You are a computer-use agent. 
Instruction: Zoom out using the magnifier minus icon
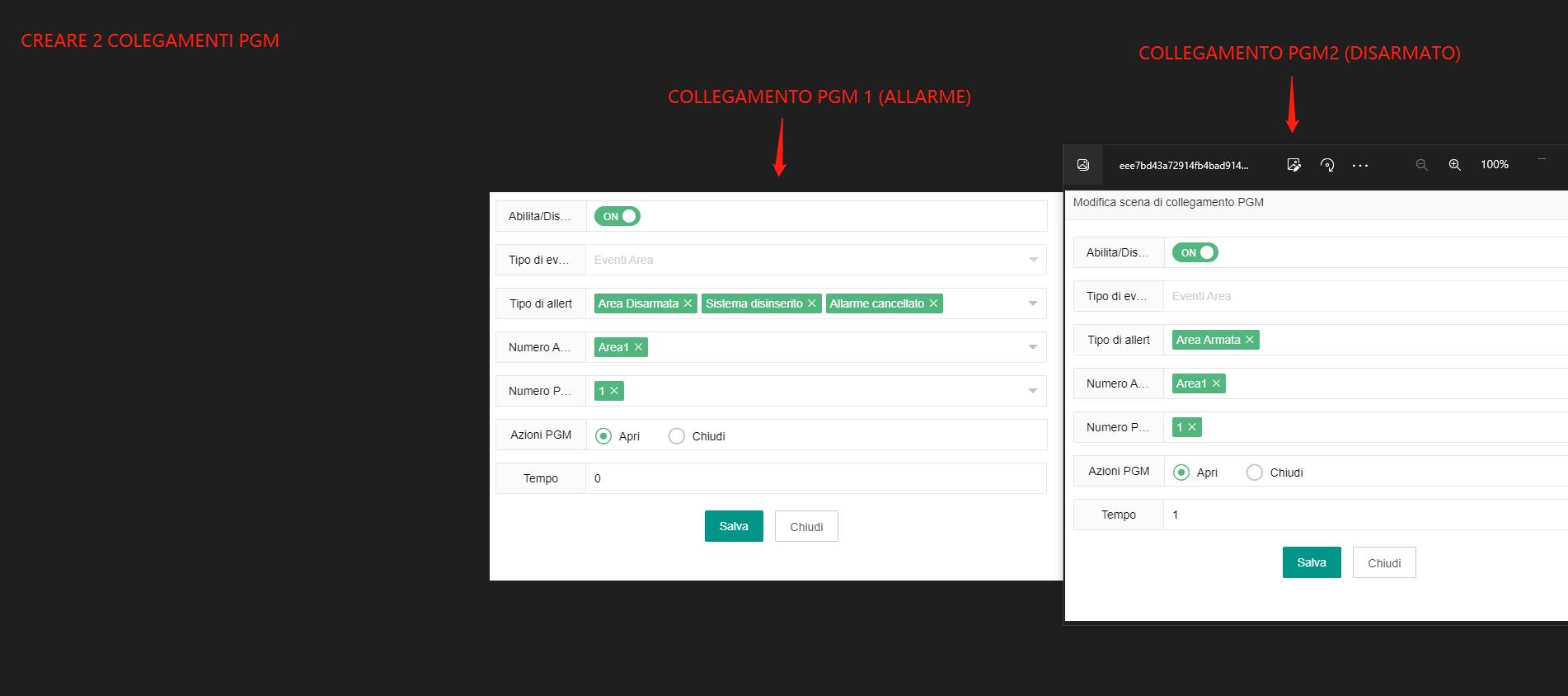1421,165
